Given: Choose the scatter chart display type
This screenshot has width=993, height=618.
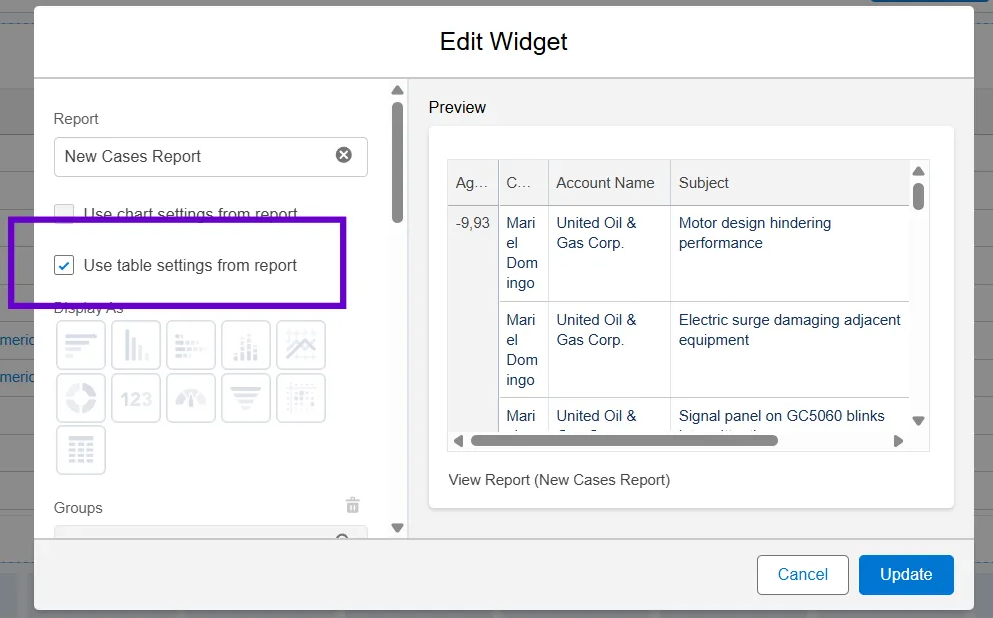Looking at the screenshot, I should [x=301, y=398].
